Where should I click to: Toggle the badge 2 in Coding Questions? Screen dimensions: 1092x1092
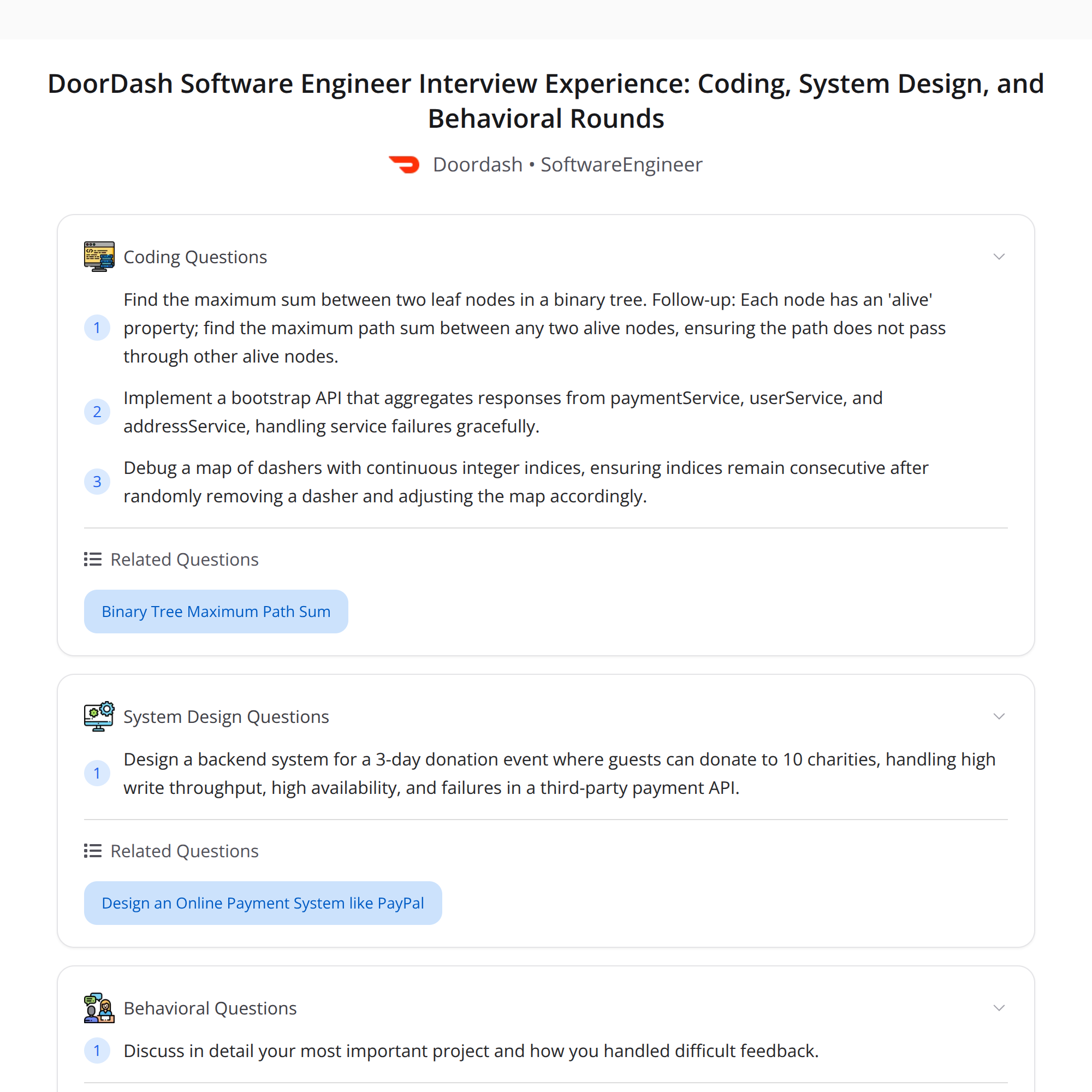point(97,412)
